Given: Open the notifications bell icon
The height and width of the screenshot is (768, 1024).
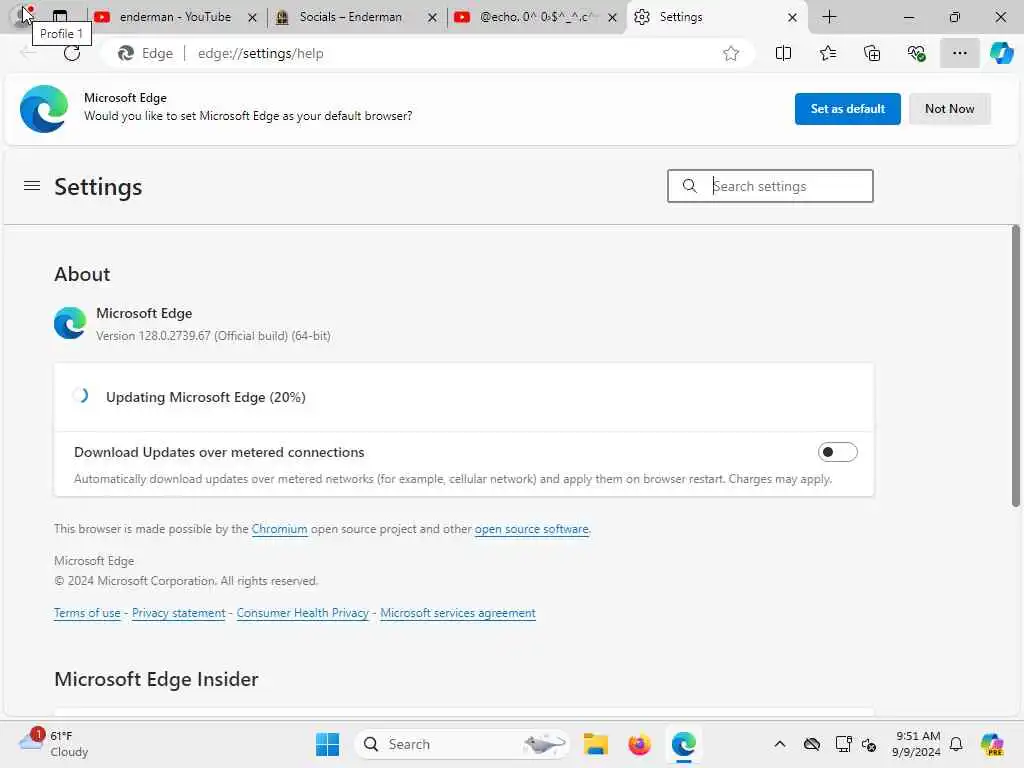Looking at the screenshot, I should point(956,744).
